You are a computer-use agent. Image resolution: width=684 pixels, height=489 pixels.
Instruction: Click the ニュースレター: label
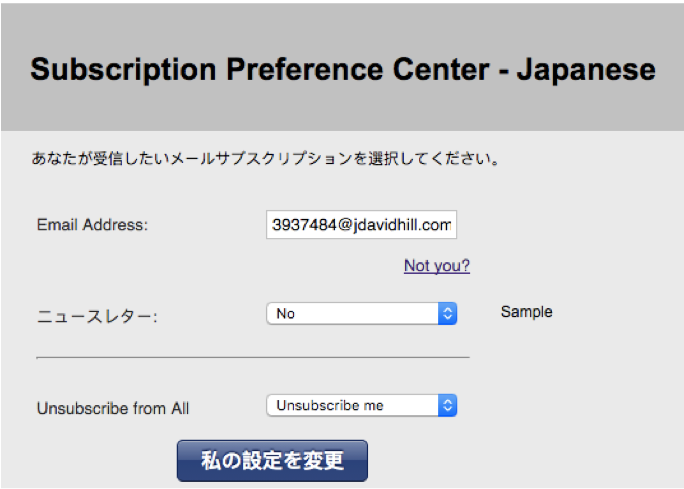point(97,316)
